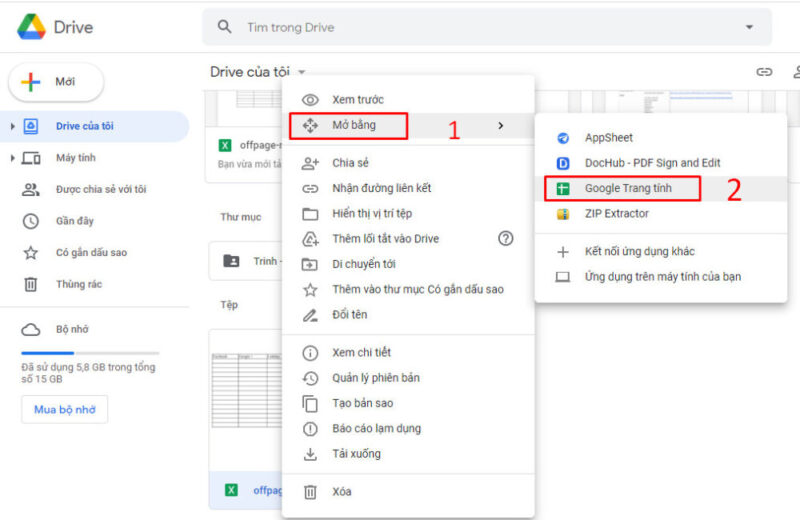The width and height of the screenshot is (800, 520).
Task: Click the Tải xuống download icon
Action: (310, 454)
